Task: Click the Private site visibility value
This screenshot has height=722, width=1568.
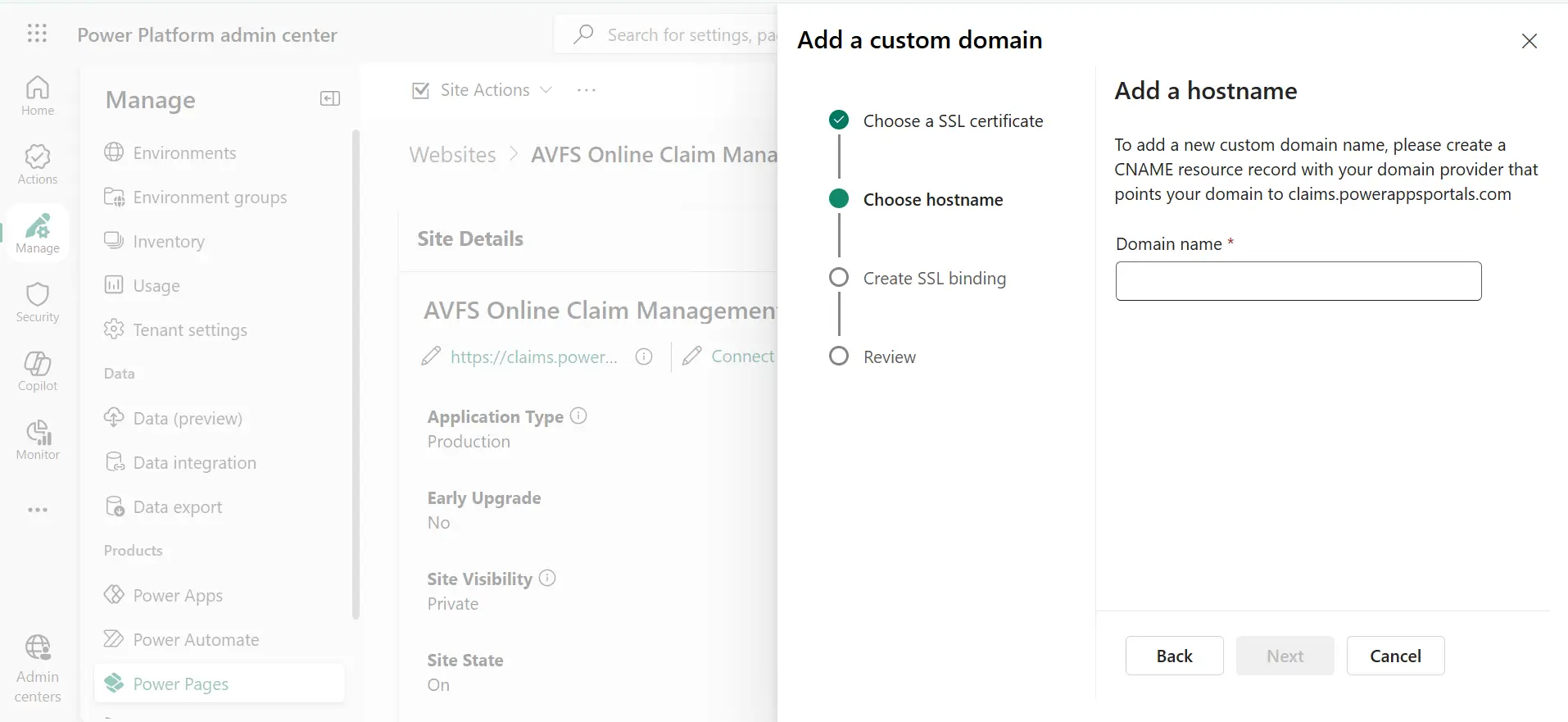Action: (x=453, y=604)
